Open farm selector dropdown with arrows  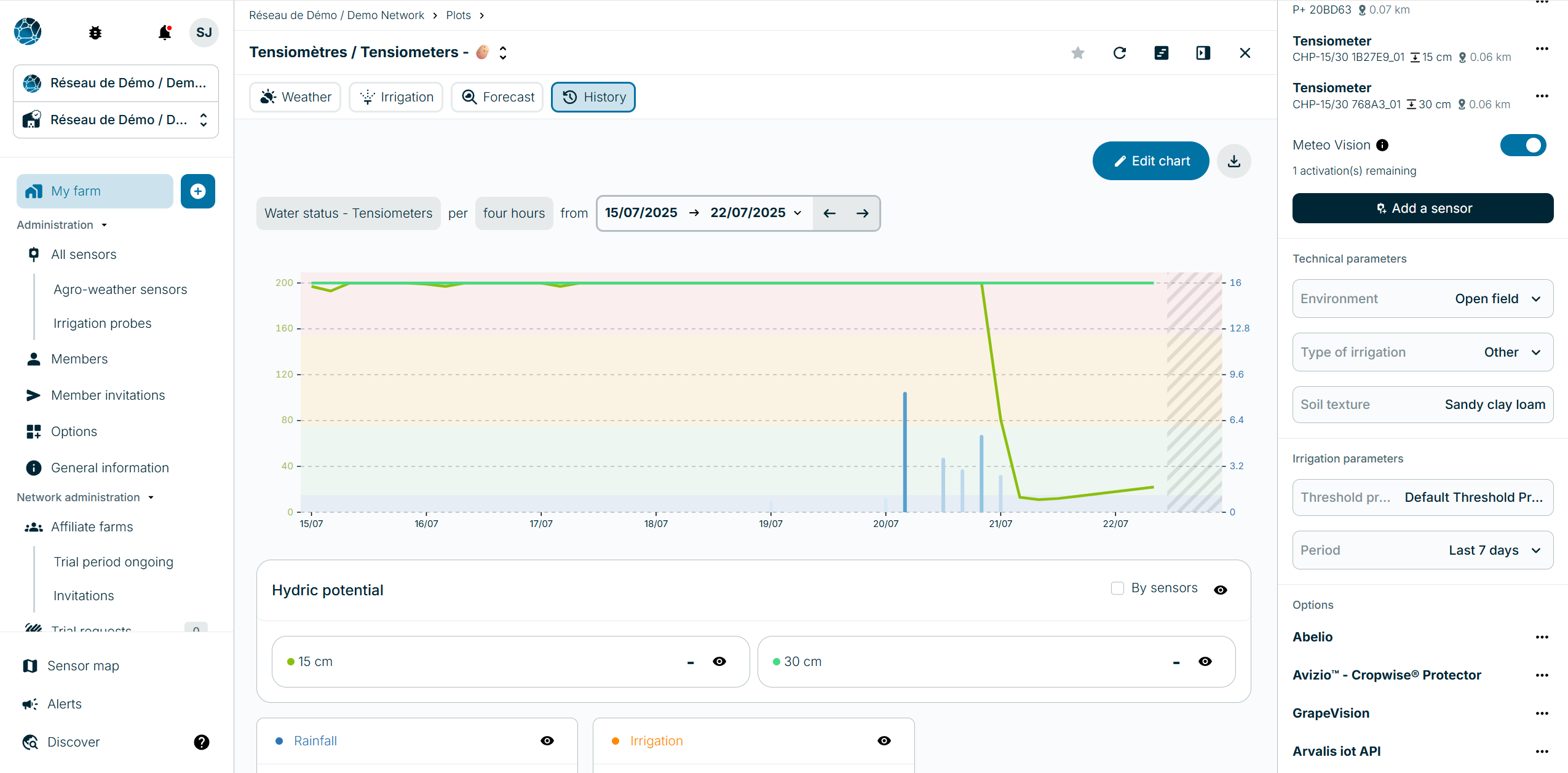pos(116,120)
